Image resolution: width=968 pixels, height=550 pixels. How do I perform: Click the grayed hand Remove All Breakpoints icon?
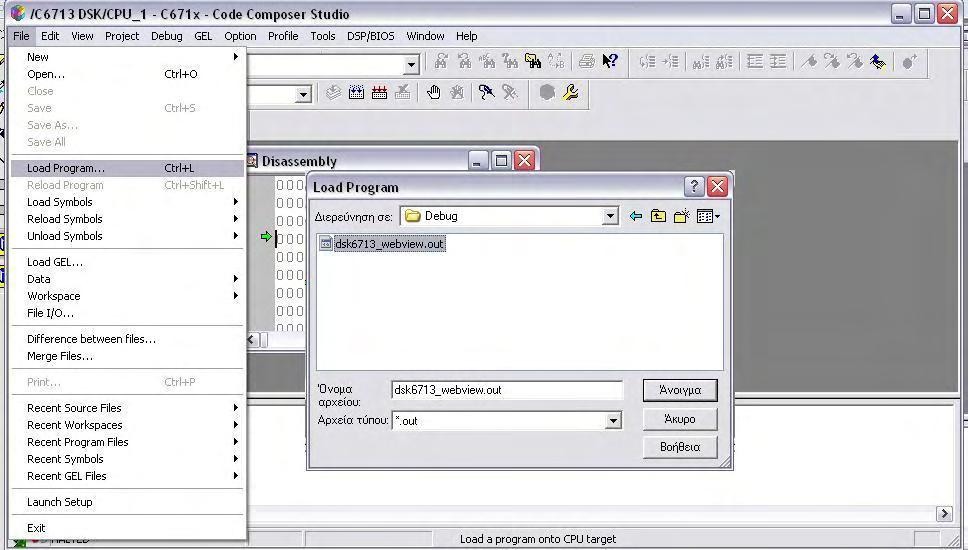457,93
